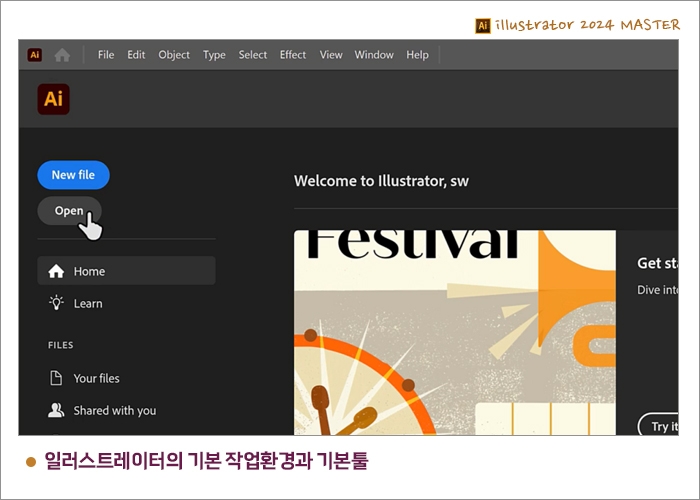Open the File menu
Viewport: 700px width, 500px height.
(106, 55)
